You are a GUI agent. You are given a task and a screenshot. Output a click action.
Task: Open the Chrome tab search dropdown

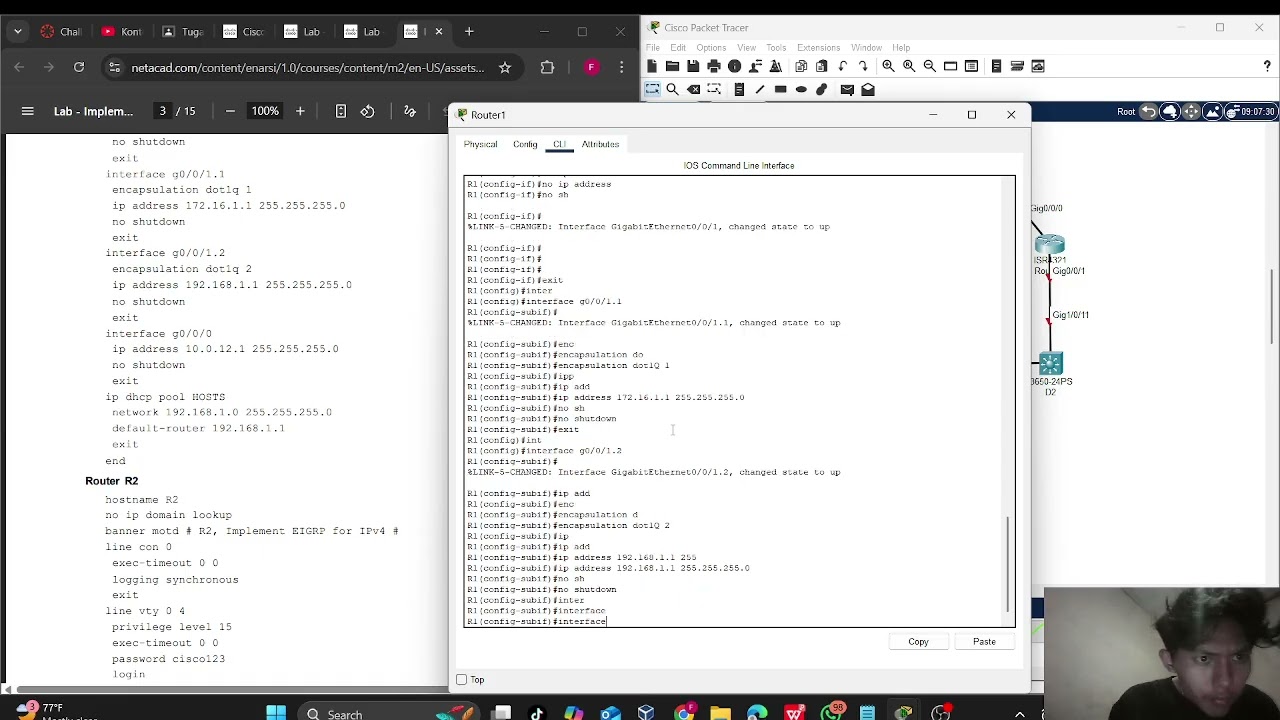[x=18, y=31]
